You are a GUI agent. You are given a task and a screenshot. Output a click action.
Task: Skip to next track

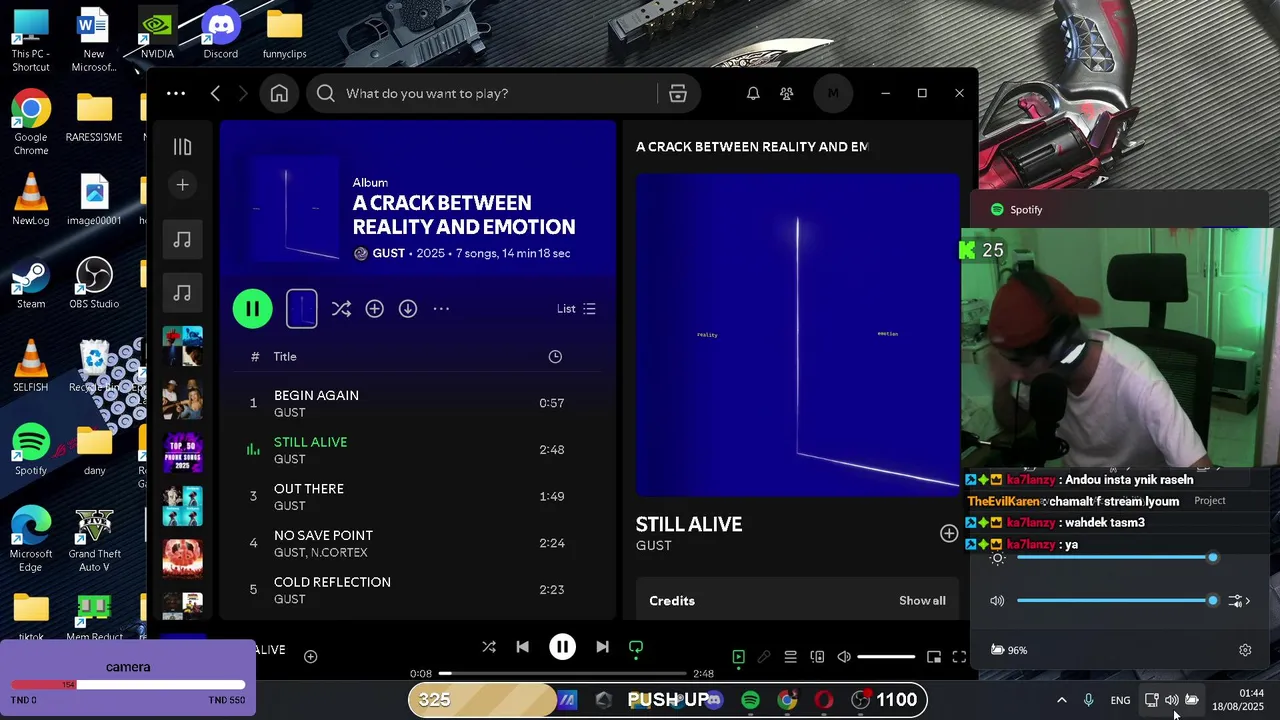602,647
